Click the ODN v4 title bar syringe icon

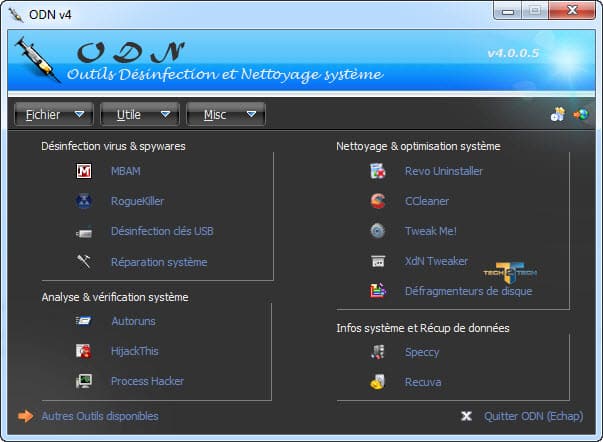(15, 15)
